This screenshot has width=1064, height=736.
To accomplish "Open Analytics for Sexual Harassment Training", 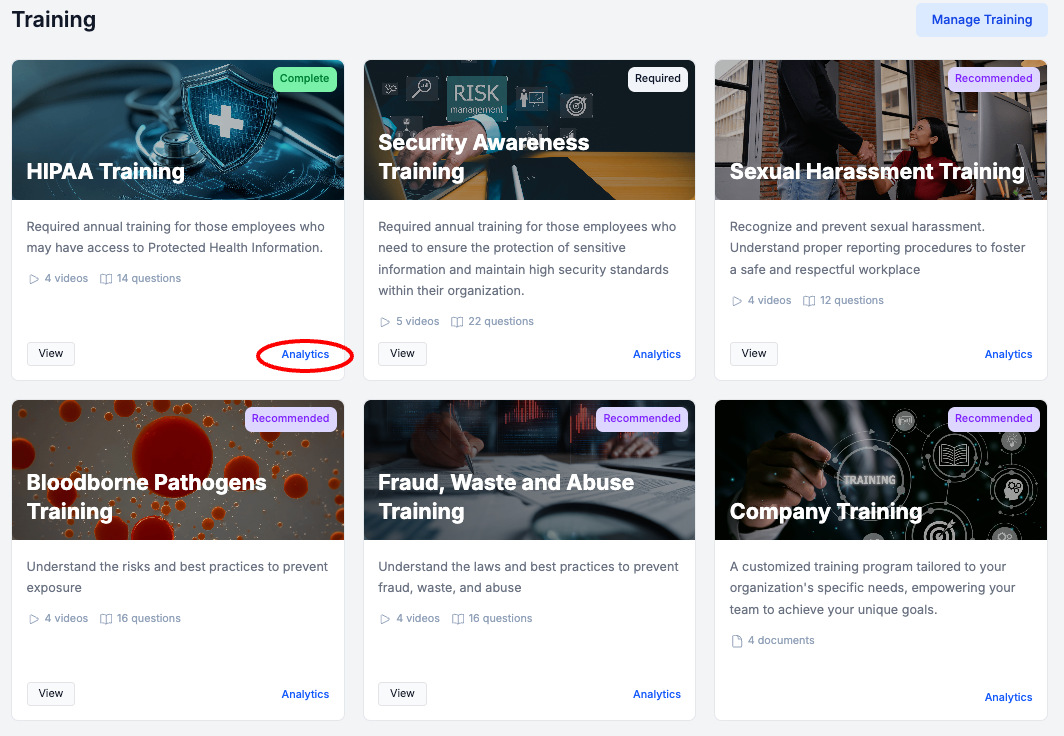I will tap(1008, 354).
